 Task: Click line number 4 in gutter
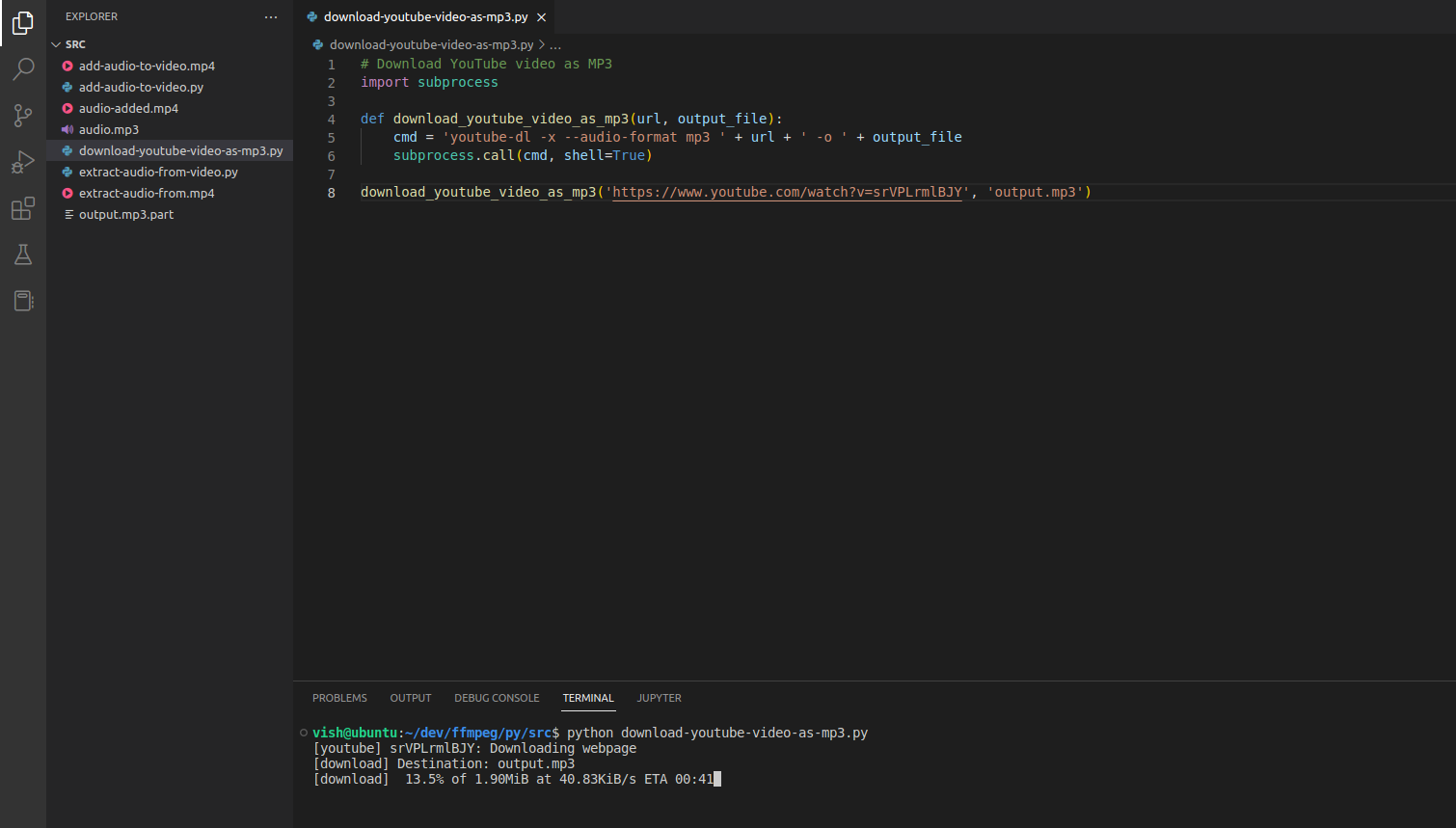[x=332, y=120]
